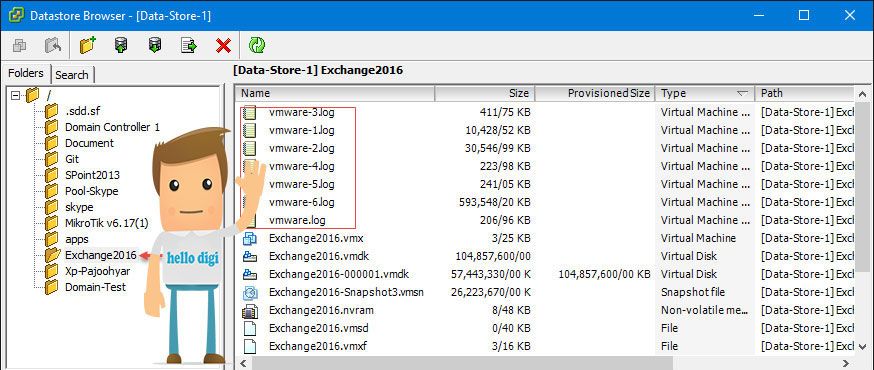Screen dimensions: 874x370
Task: Click the red X delete icon
Action: 223,46
